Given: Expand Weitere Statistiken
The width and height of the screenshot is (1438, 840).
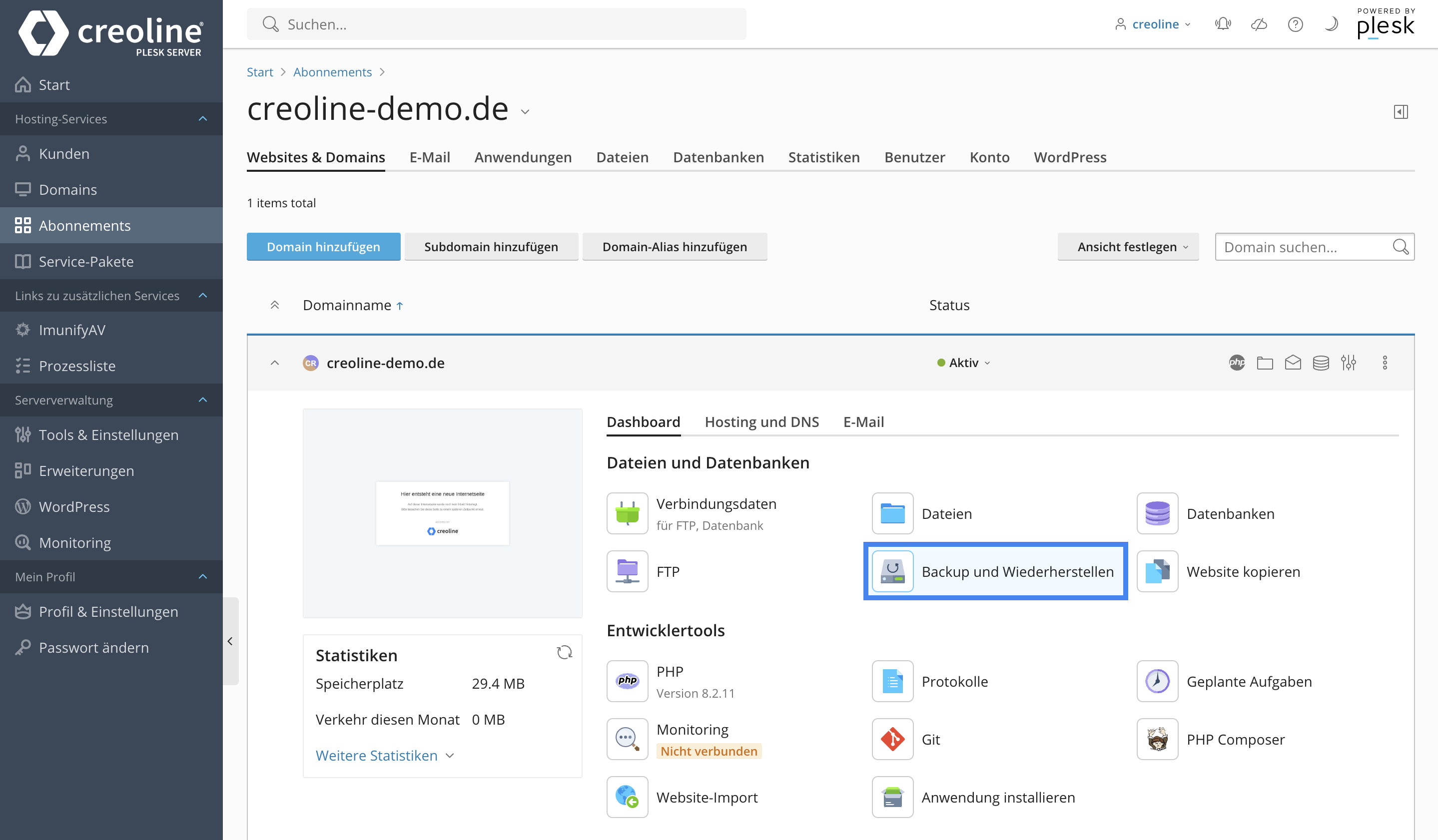Looking at the screenshot, I should 385,756.
